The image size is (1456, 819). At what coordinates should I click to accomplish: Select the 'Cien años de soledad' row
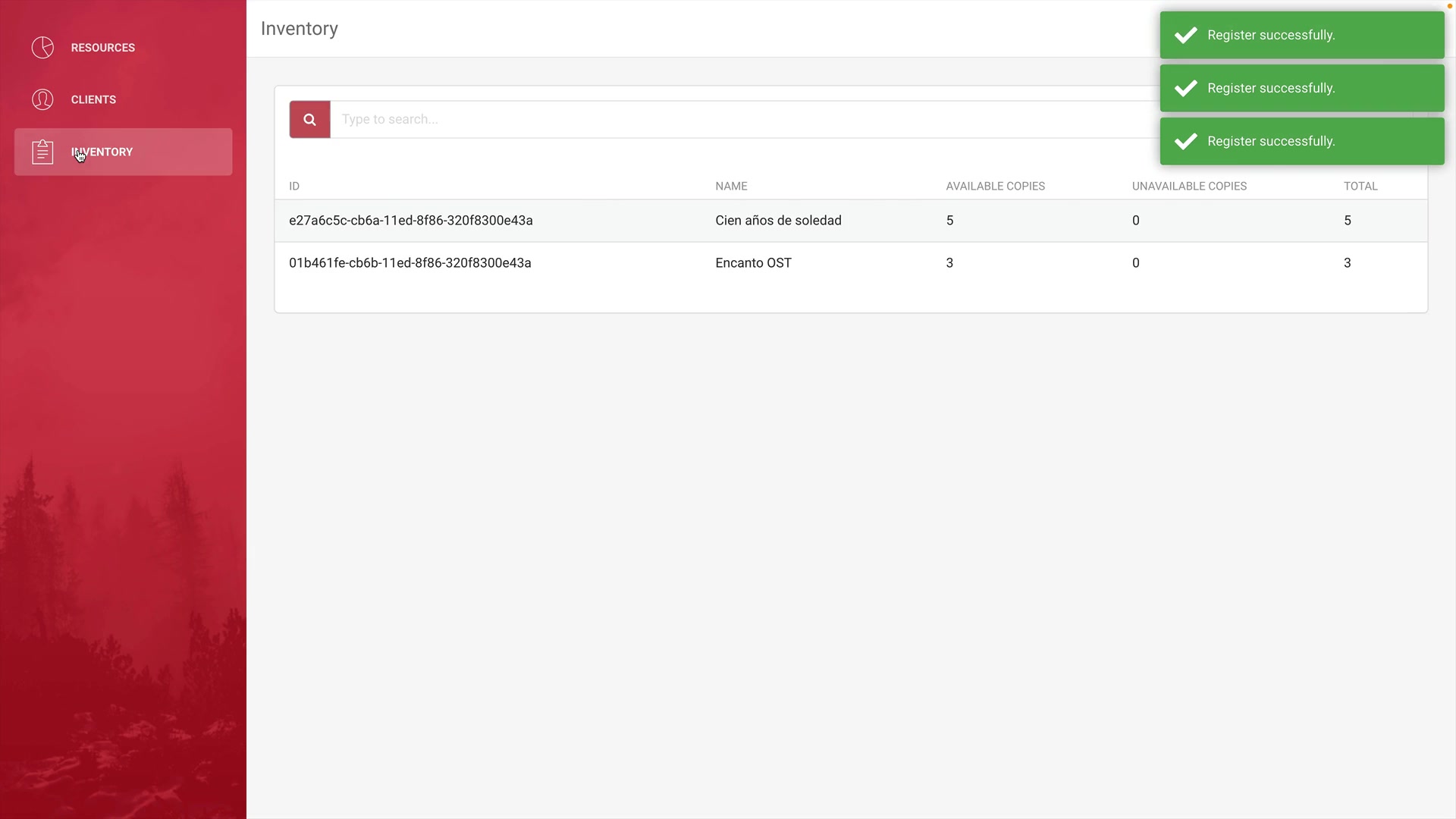click(778, 221)
